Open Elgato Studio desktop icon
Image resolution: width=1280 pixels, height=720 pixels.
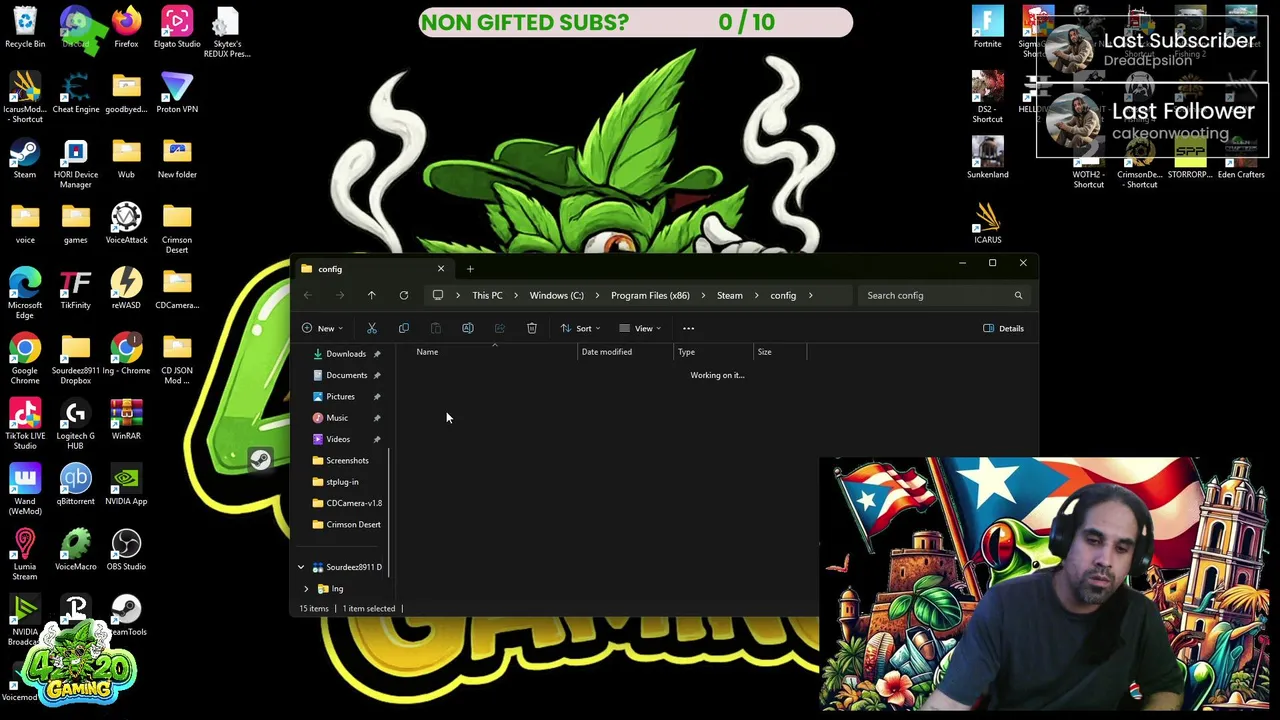[x=177, y=29]
